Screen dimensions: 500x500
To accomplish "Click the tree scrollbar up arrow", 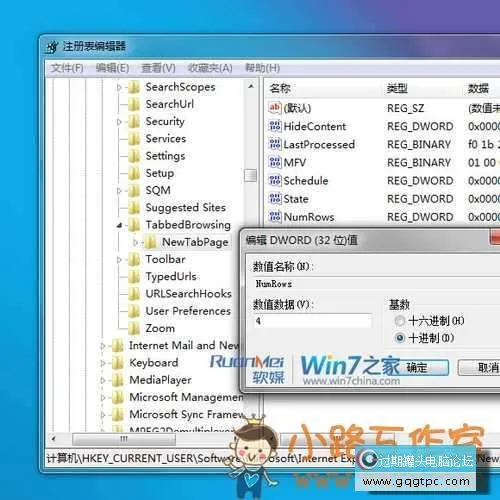I will tap(251, 87).
